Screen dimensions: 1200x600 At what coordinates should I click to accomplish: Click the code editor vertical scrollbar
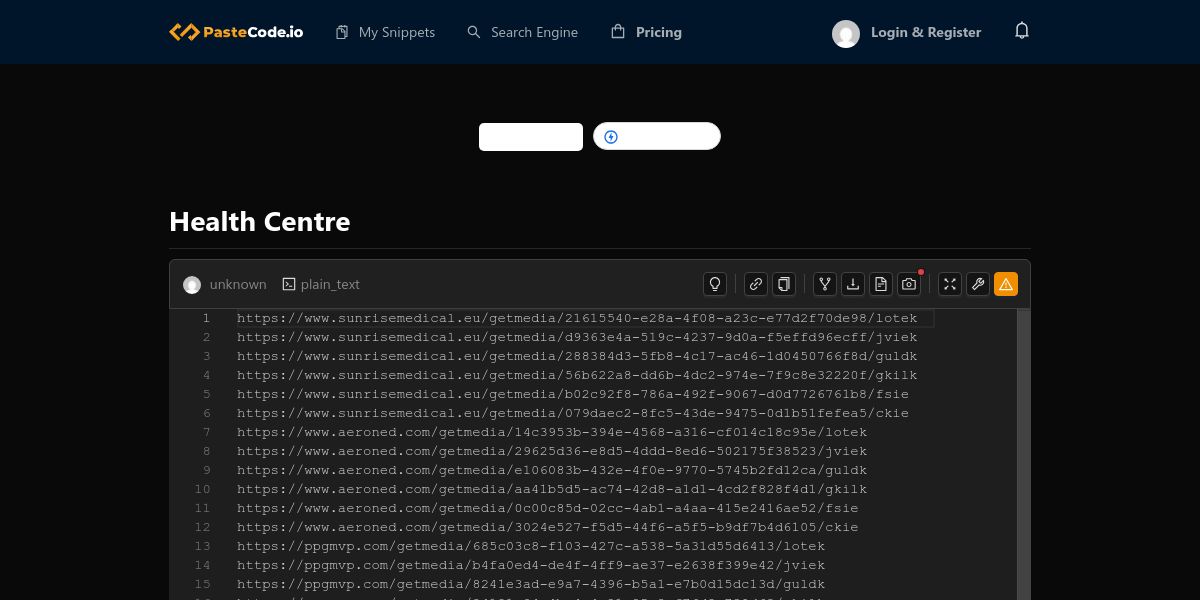click(x=1023, y=454)
